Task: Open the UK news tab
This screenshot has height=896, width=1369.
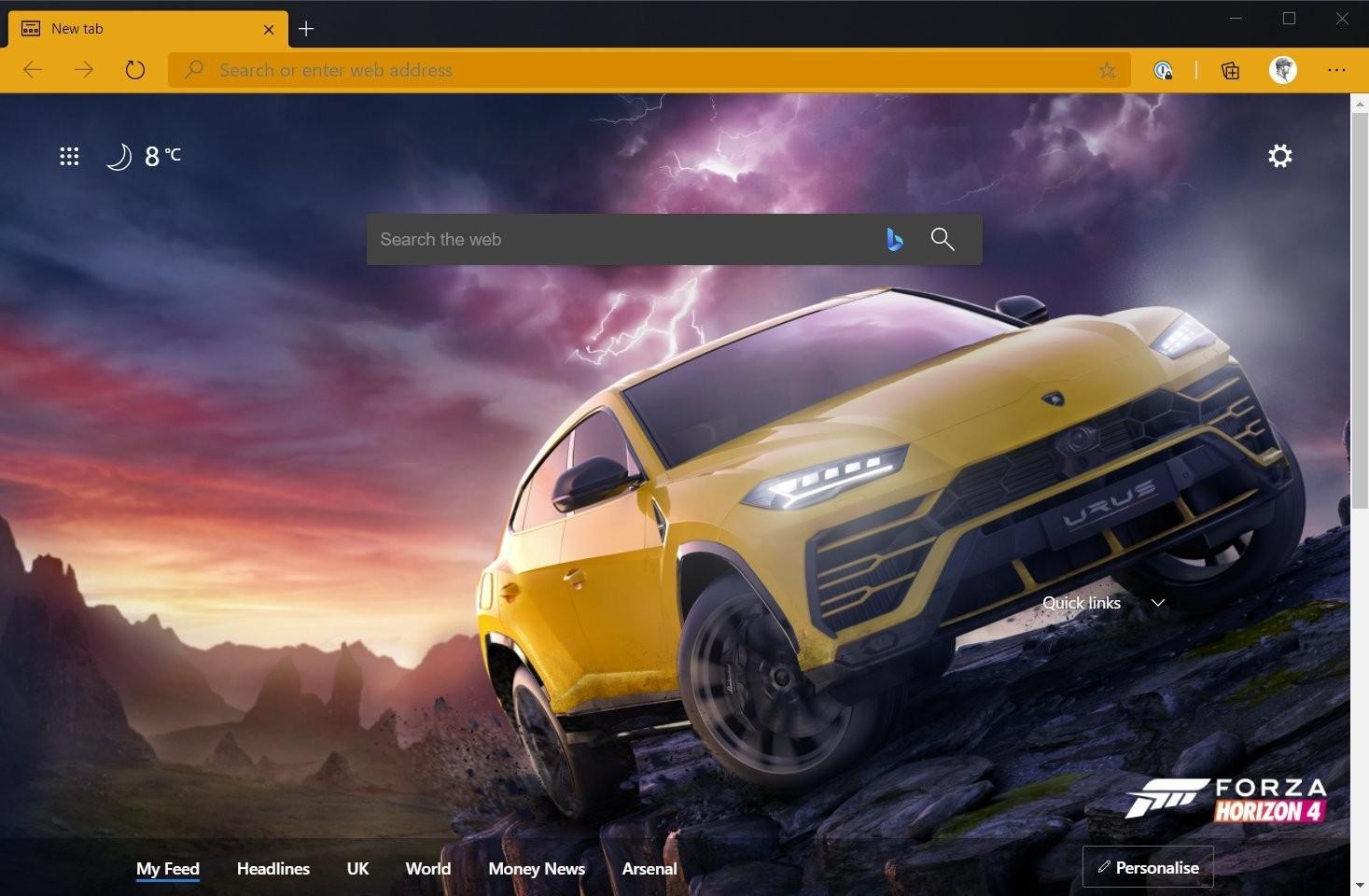Action: click(357, 869)
